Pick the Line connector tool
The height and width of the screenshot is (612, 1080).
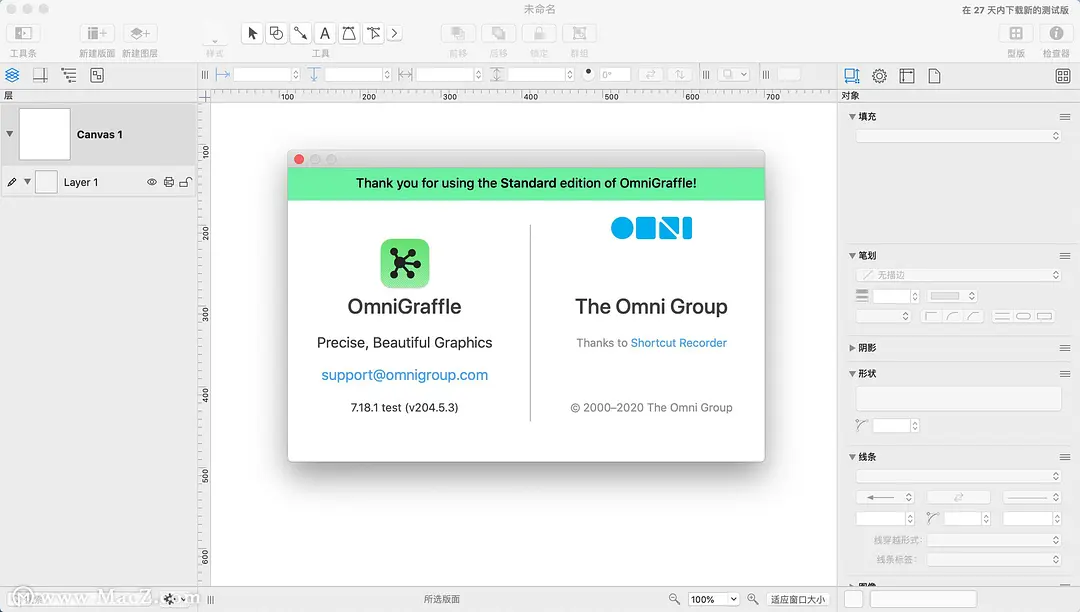click(300, 33)
